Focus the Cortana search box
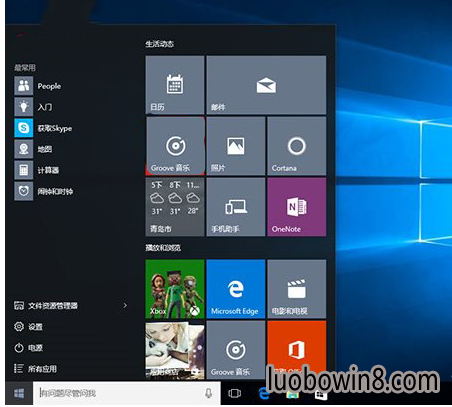 point(127,393)
